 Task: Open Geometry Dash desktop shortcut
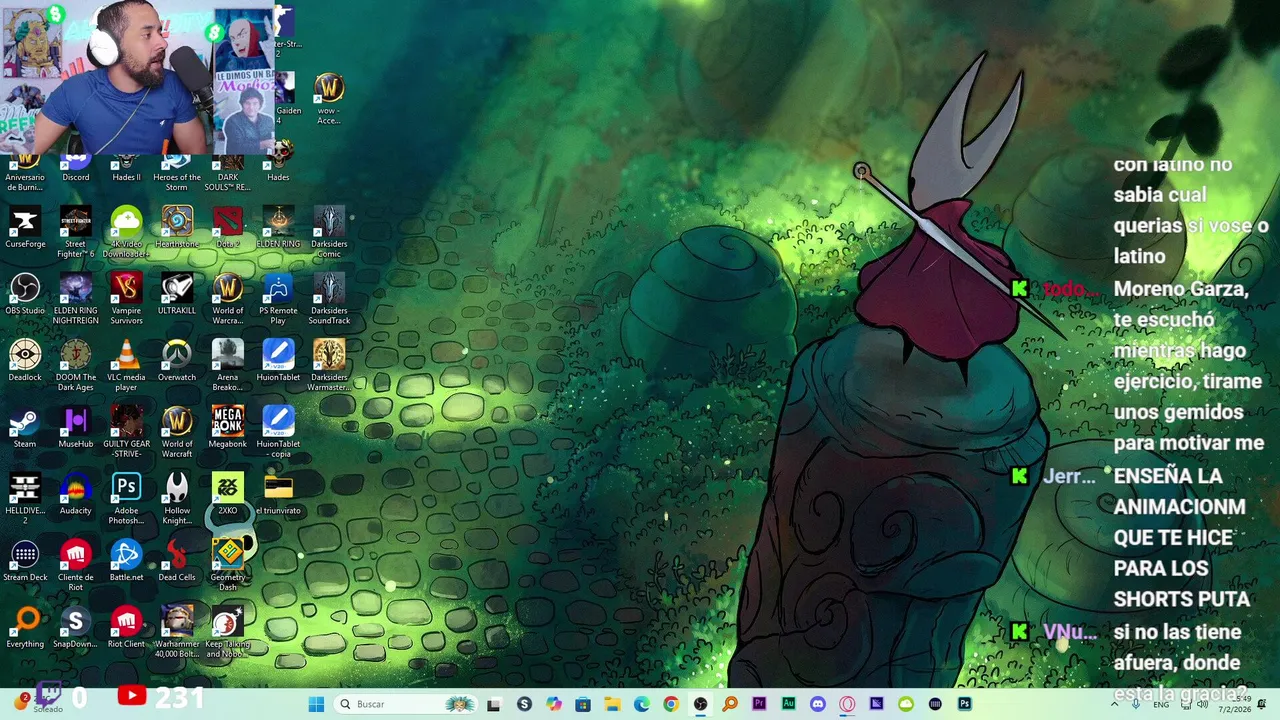[x=228, y=566]
